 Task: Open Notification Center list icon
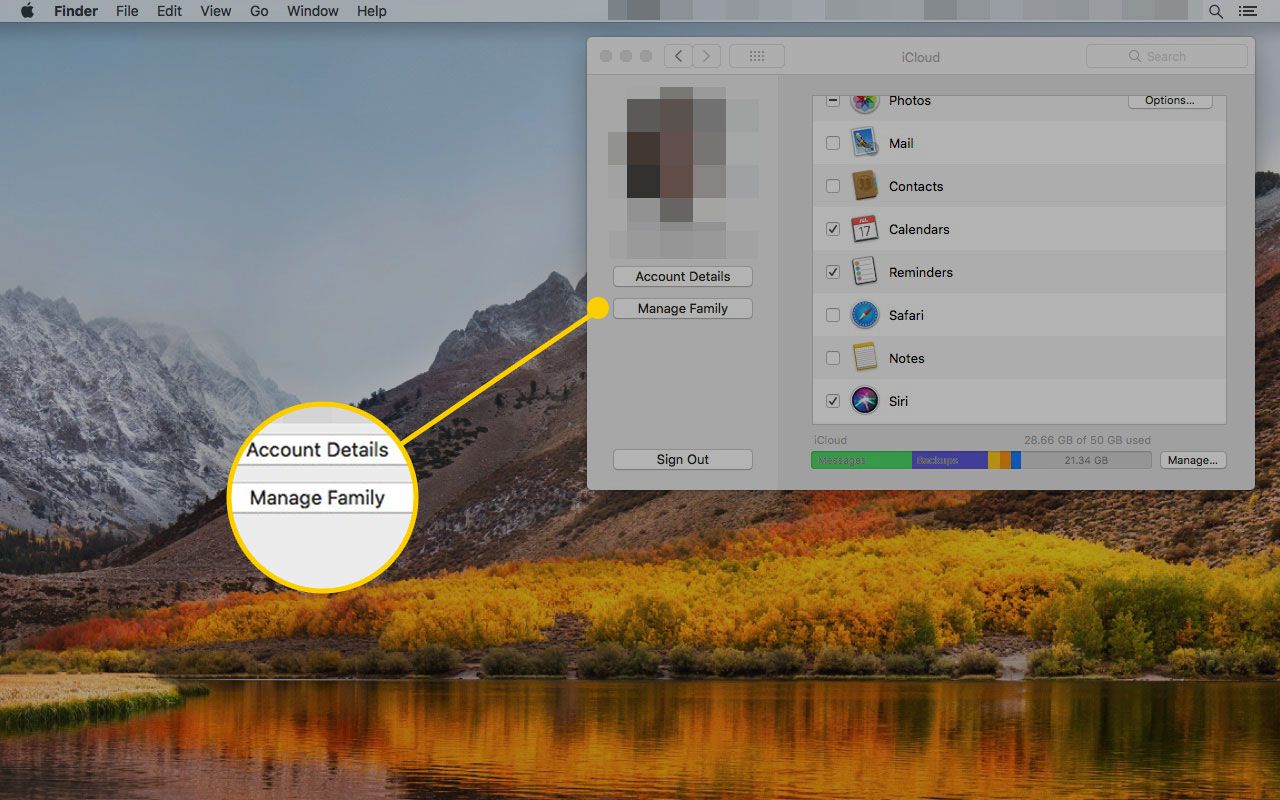(1247, 11)
